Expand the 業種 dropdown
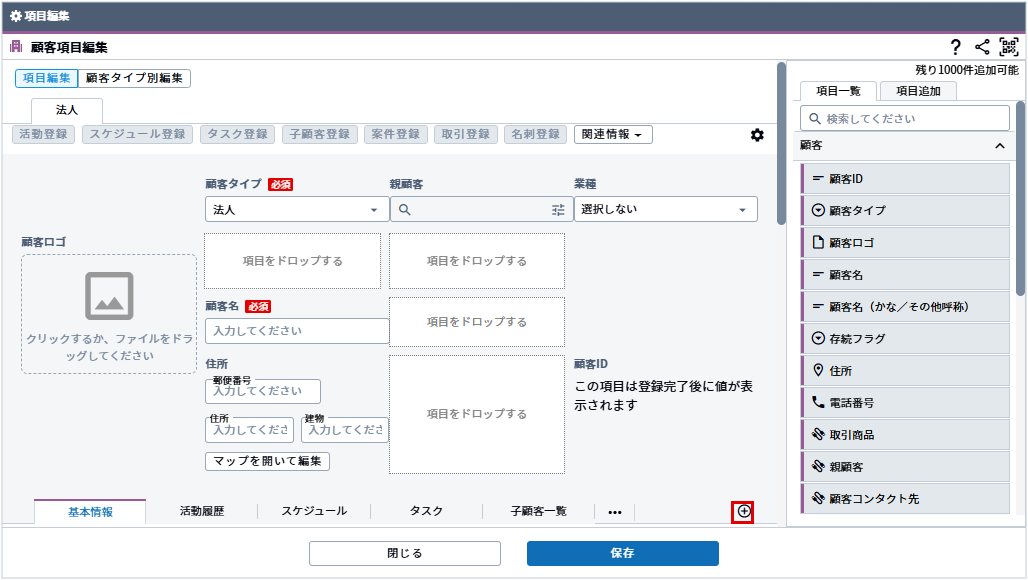Image resolution: width=1028 pixels, height=580 pixels. click(665, 209)
